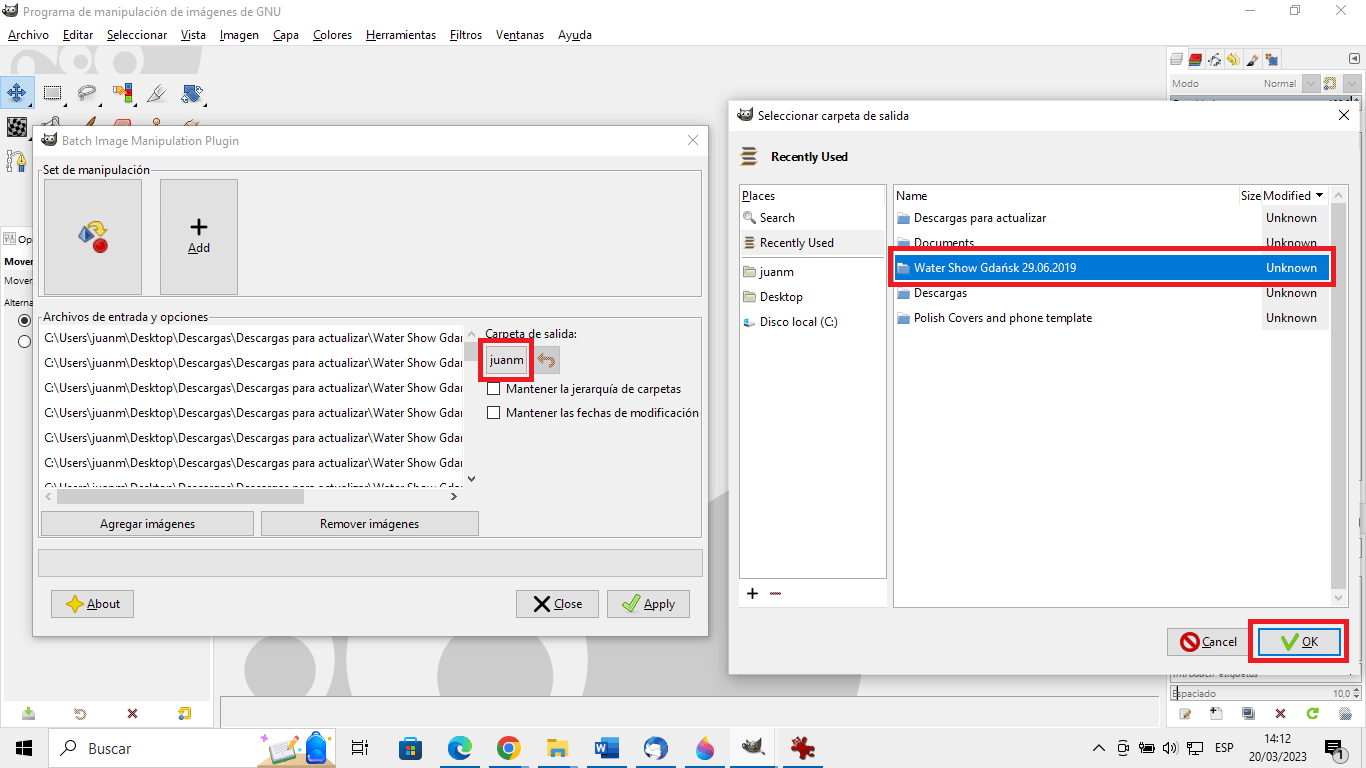
Task: Click Close in Batch Image Manipulation Plugin
Action: coord(557,604)
